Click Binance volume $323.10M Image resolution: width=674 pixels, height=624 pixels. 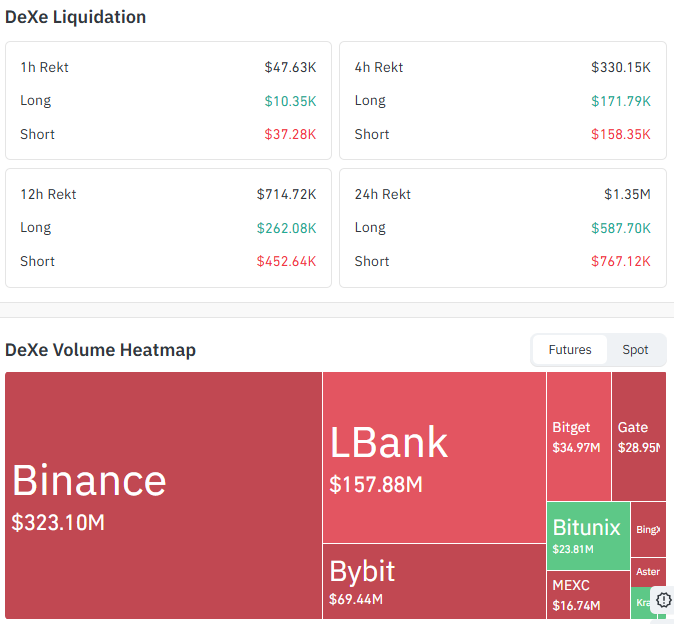[x=58, y=523]
